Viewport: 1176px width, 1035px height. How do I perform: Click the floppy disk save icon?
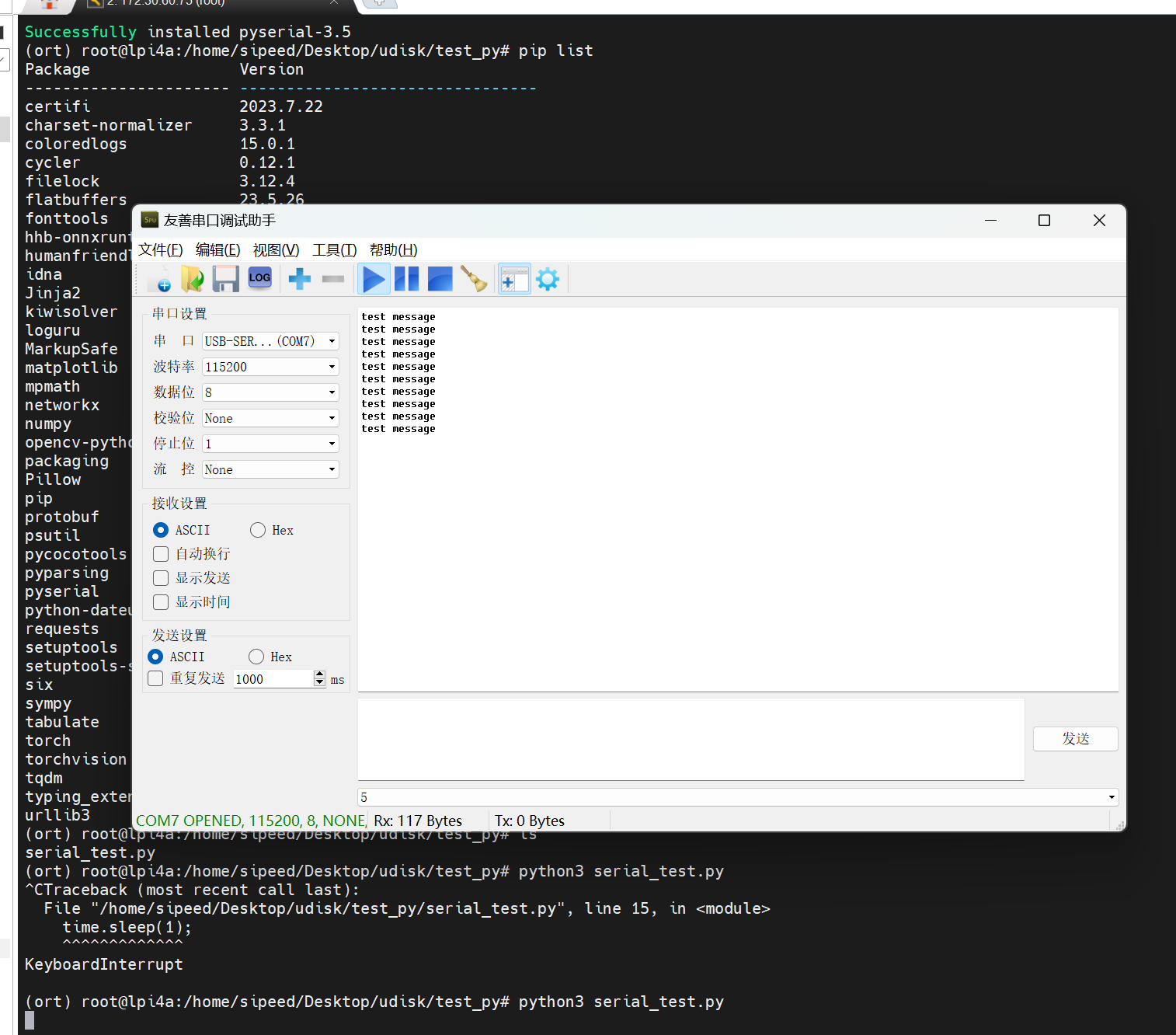(226, 279)
